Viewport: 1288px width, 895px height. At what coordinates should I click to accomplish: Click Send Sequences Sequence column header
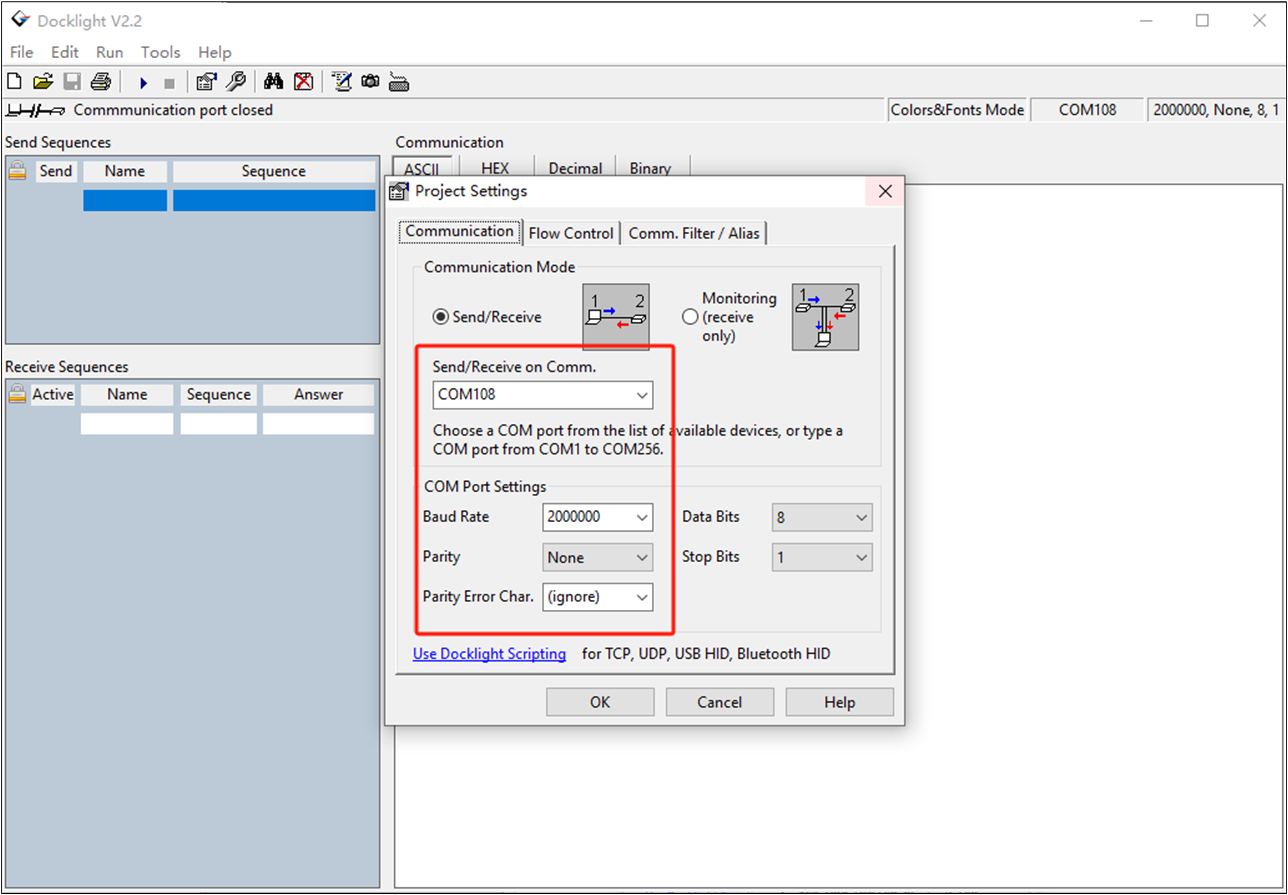[x=274, y=171]
